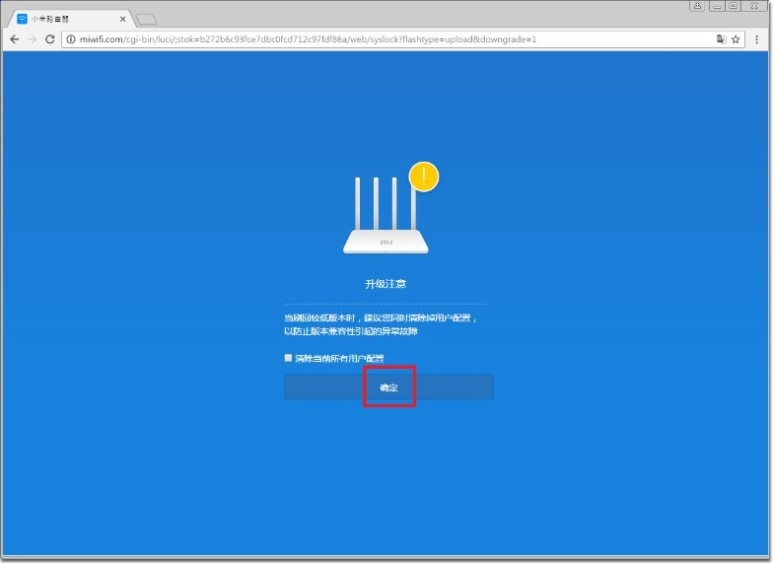Reload the miwifi.com page

pos(50,39)
